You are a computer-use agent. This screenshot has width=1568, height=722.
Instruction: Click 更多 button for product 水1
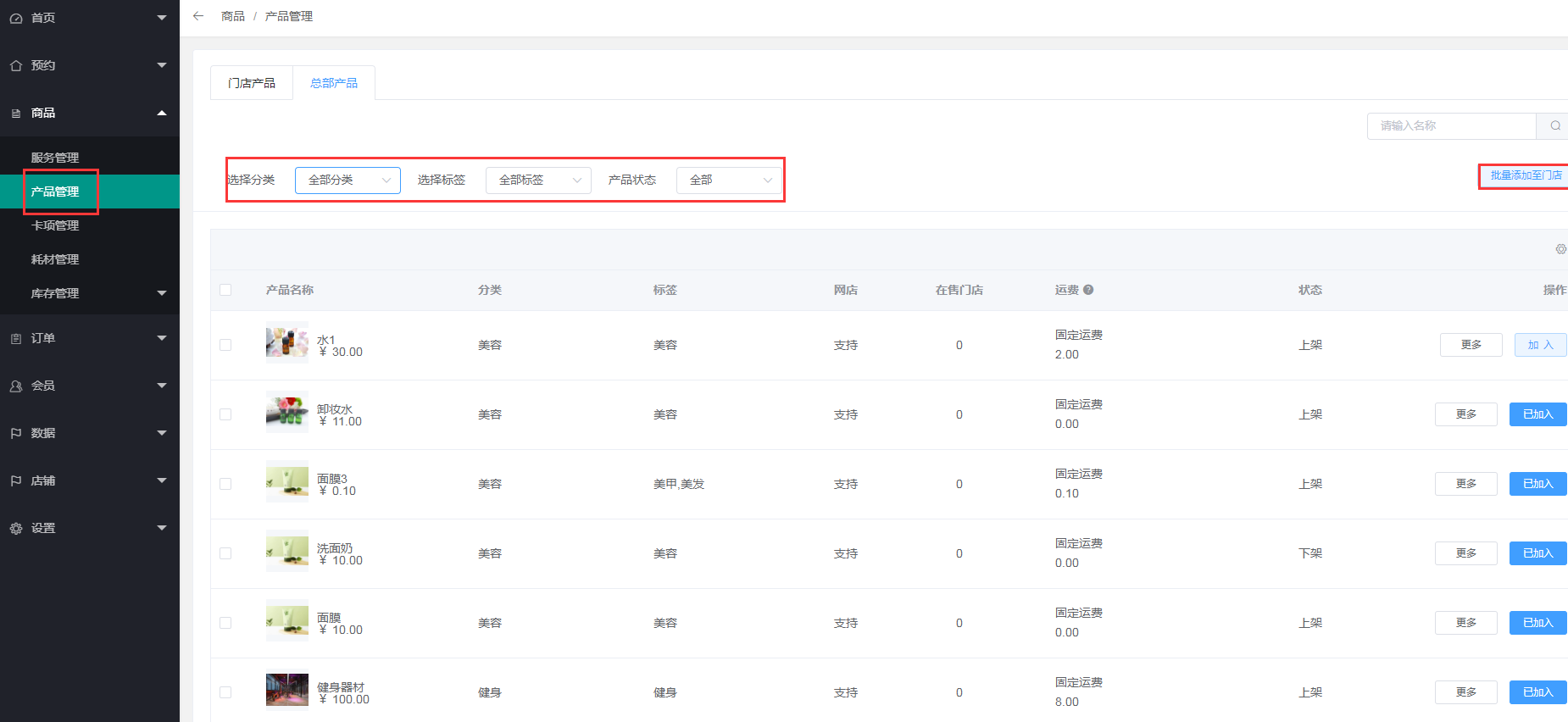(x=1471, y=345)
